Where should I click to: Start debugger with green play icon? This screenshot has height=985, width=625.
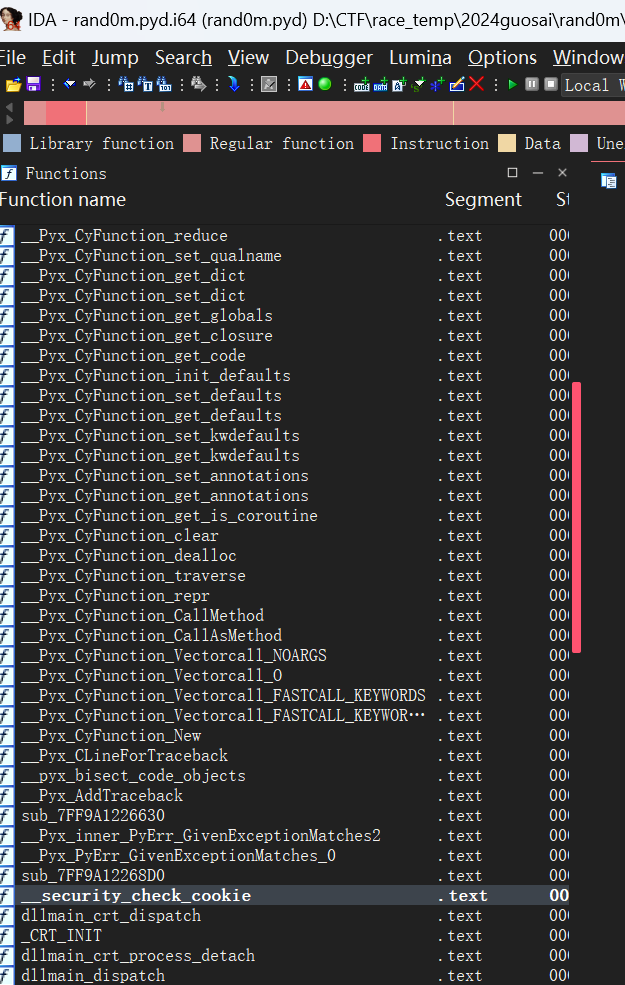click(x=512, y=85)
